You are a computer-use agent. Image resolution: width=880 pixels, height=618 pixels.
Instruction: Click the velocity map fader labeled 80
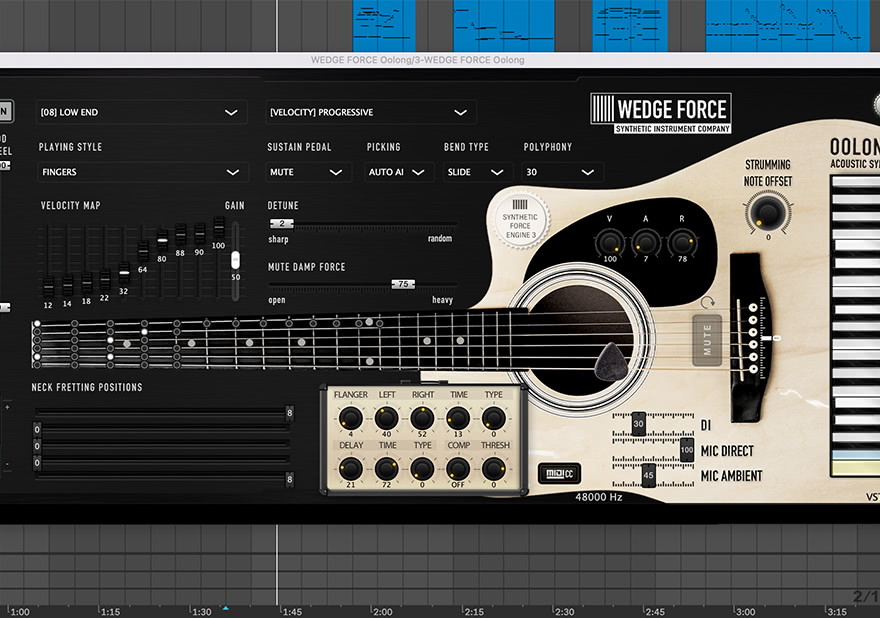(x=162, y=241)
